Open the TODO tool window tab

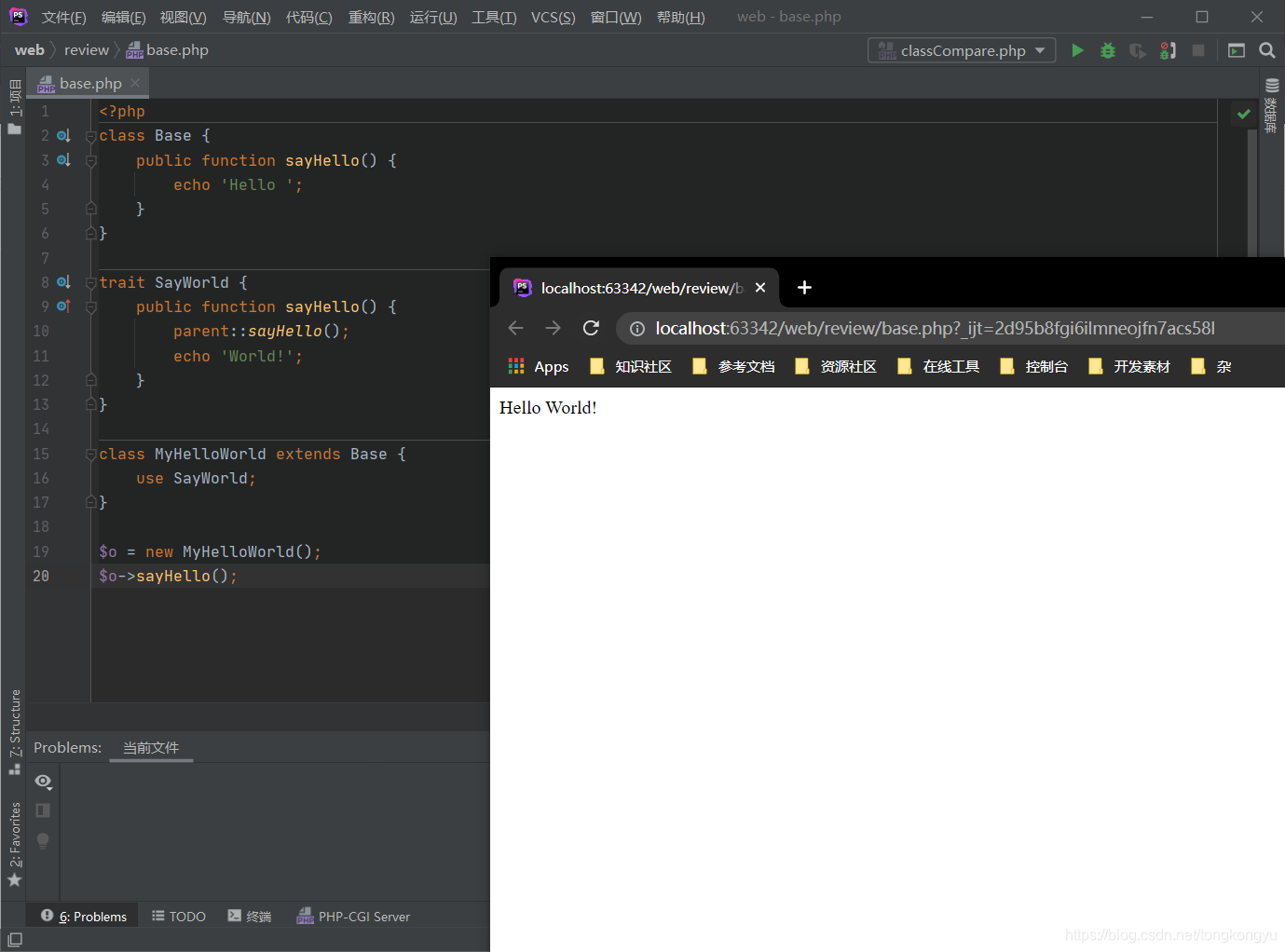[179, 917]
